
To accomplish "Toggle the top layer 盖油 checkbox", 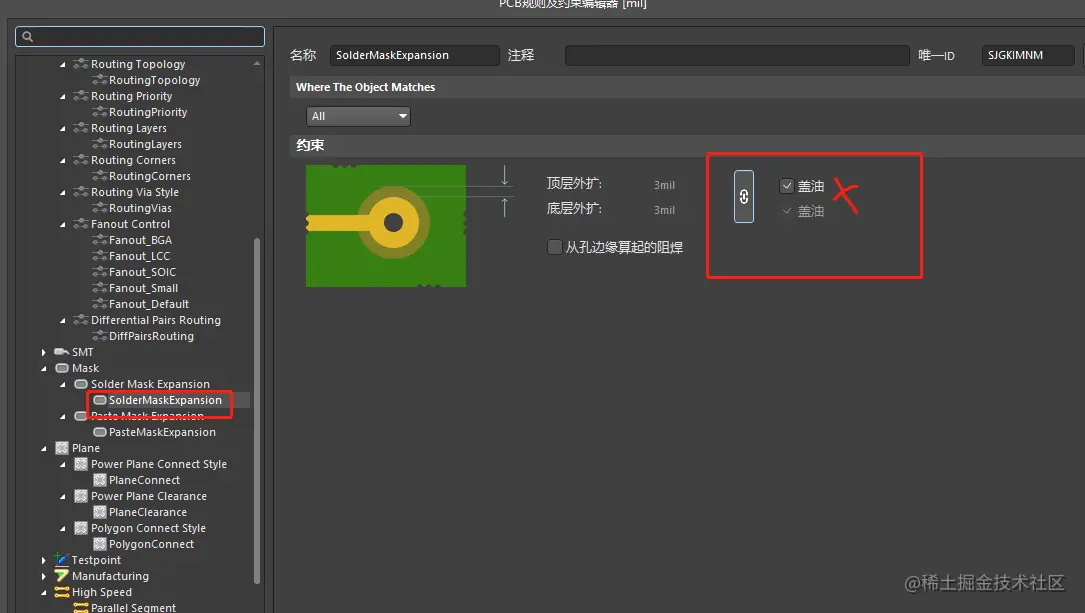I will [787, 185].
